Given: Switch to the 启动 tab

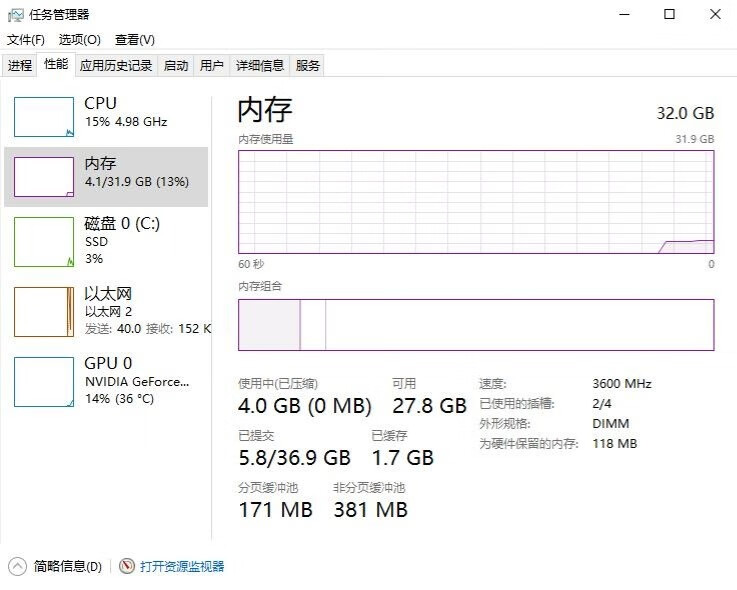Looking at the screenshot, I should (x=176, y=66).
